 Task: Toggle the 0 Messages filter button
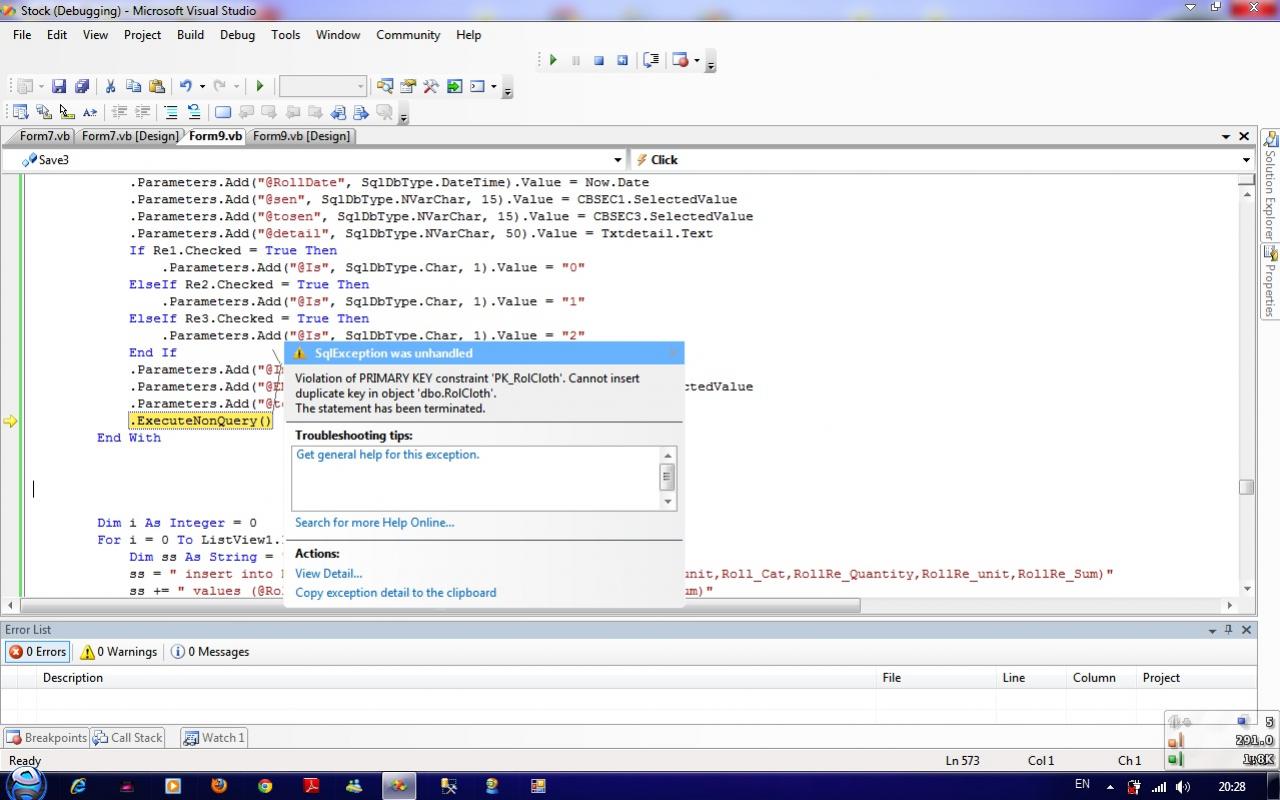click(210, 652)
